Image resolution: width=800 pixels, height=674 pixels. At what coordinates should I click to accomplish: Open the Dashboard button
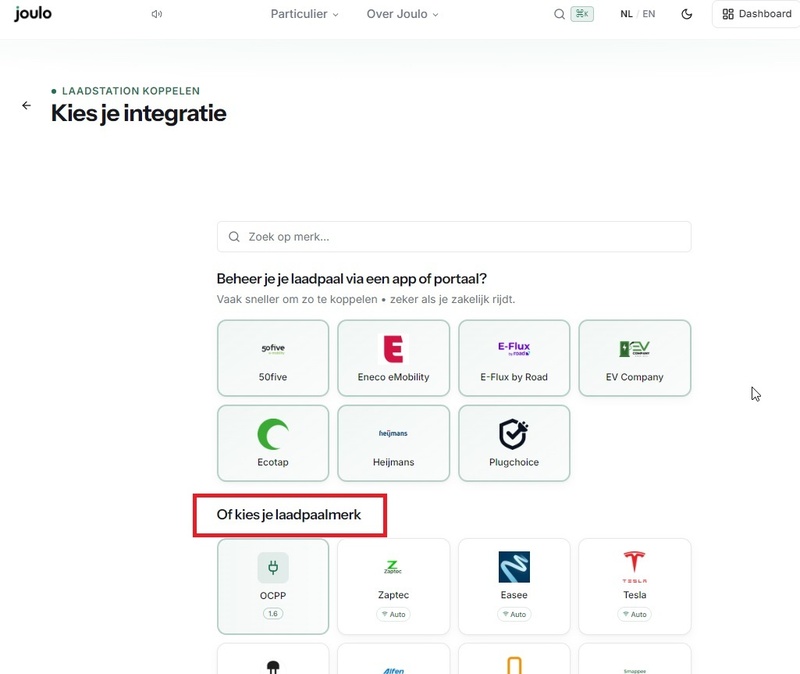point(757,14)
